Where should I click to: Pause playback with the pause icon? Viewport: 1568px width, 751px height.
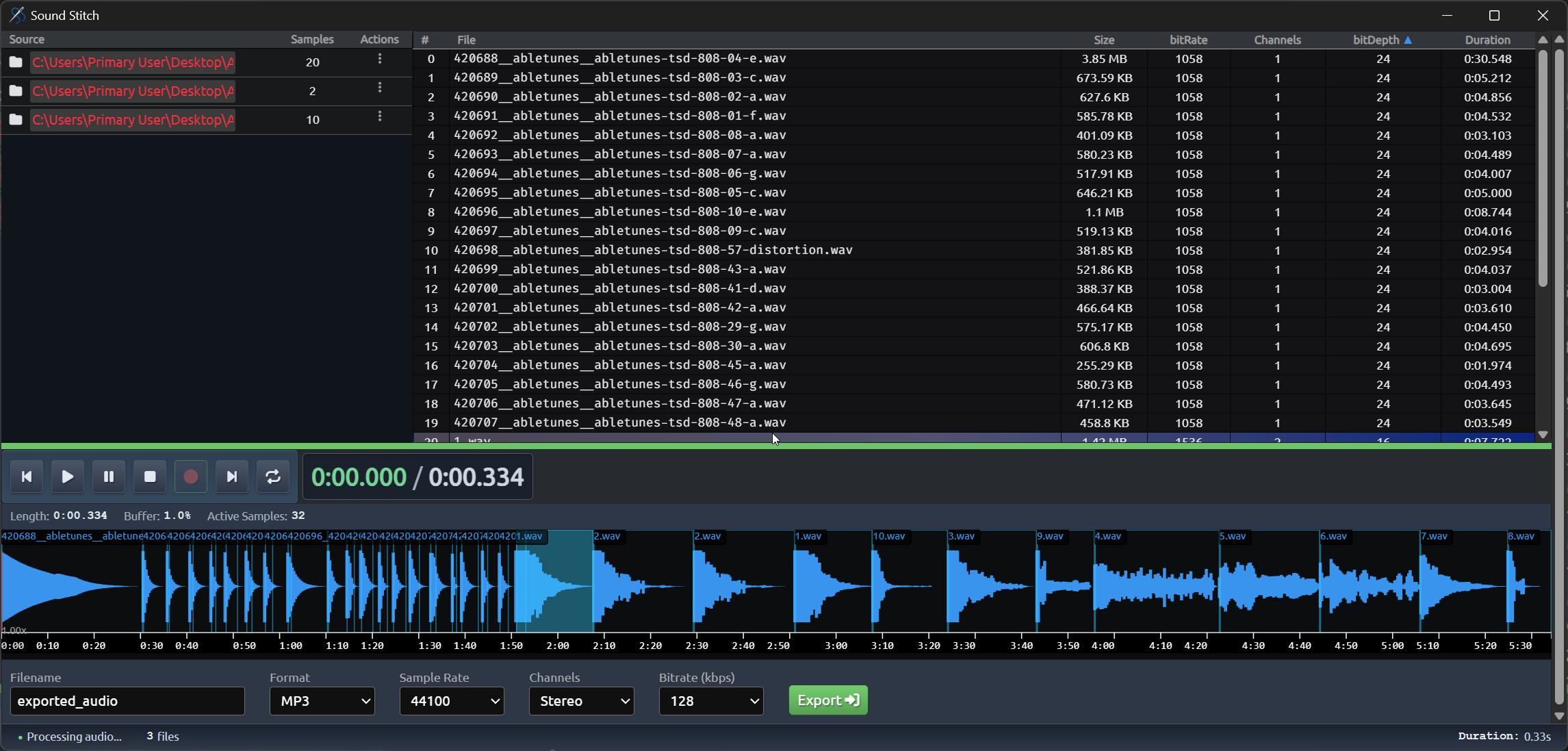click(x=109, y=476)
